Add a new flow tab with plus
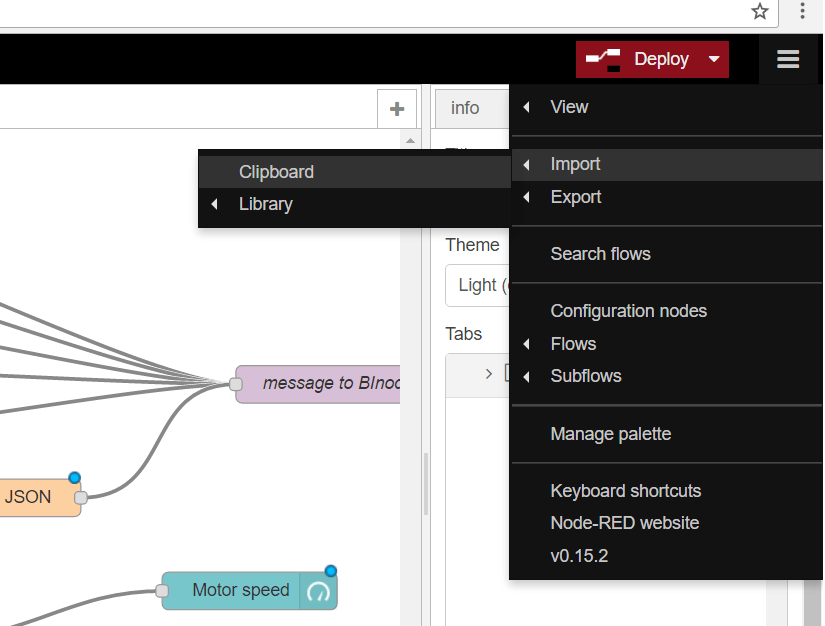The width and height of the screenshot is (825, 626). [x=397, y=109]
